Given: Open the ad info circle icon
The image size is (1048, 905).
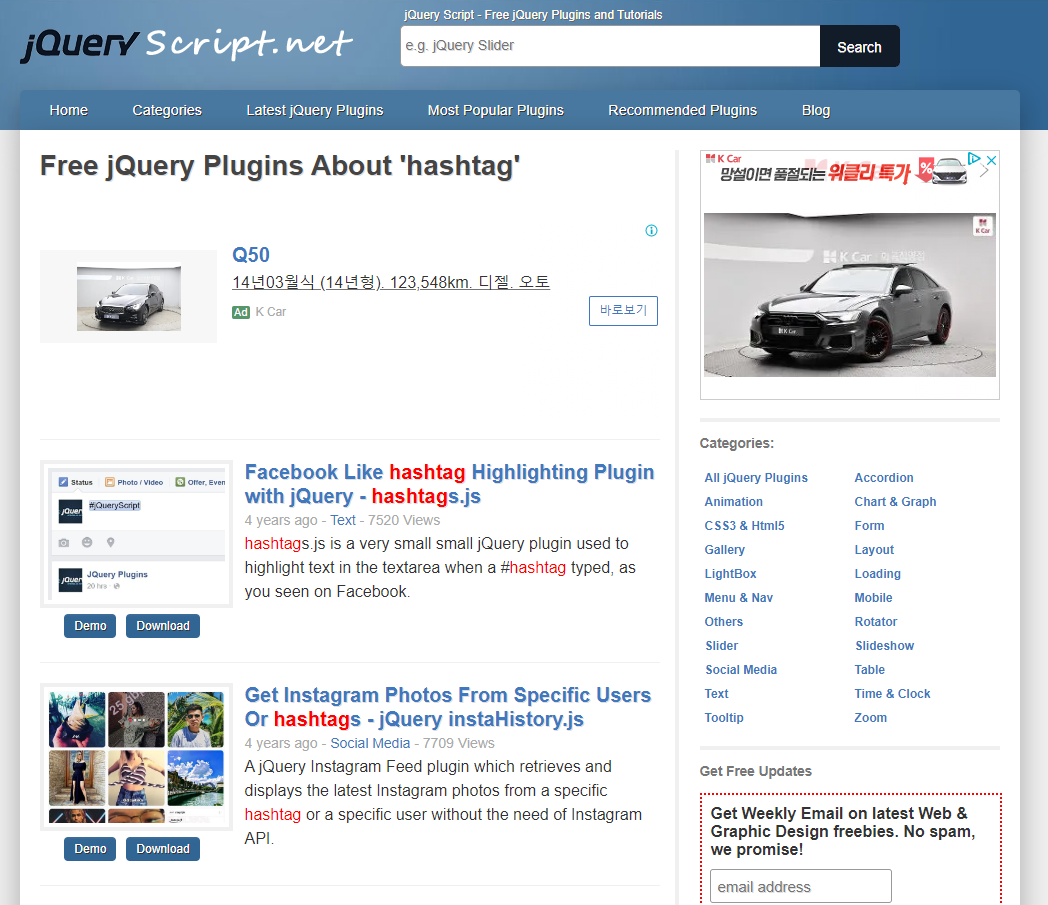Looking at the screenshot, I should tap(651, 231).
